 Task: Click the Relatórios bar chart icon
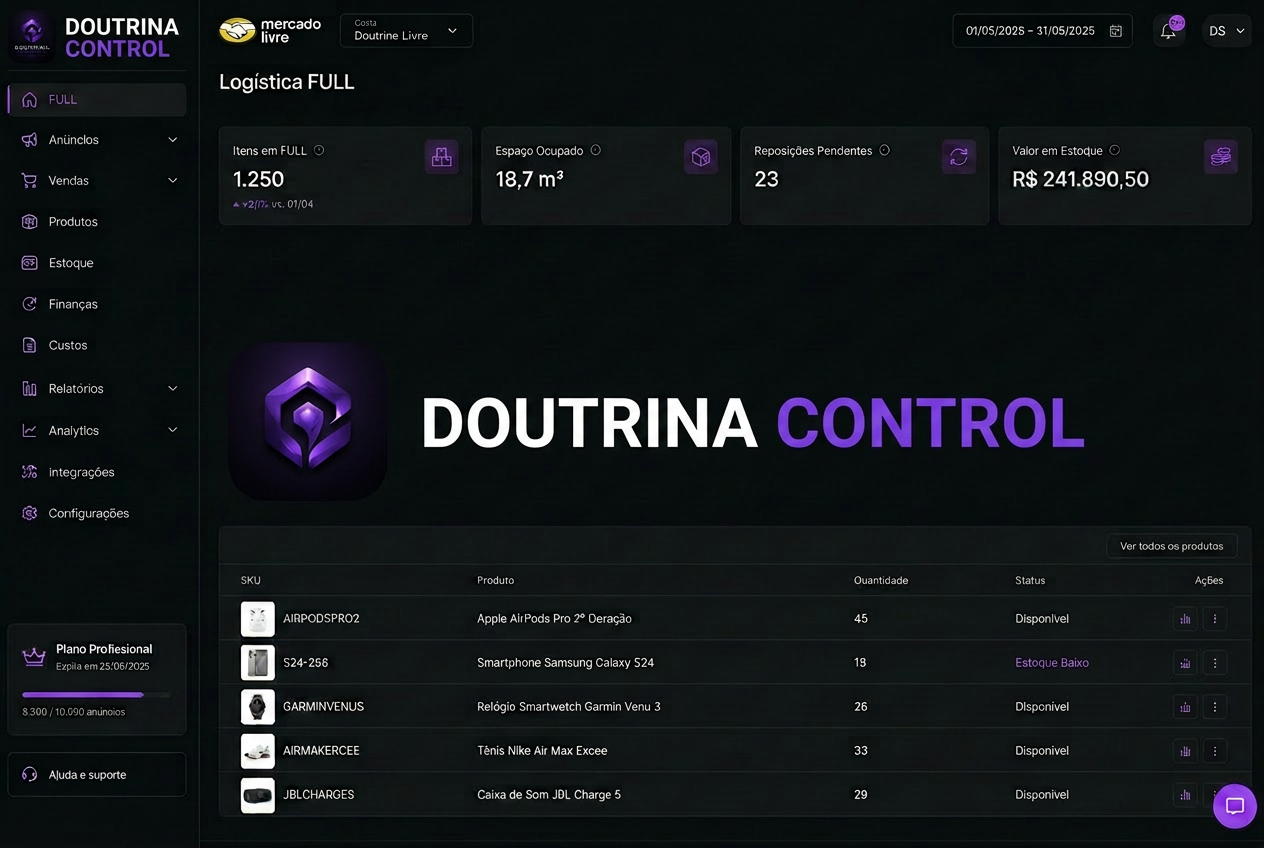click(x=29, y=388)
